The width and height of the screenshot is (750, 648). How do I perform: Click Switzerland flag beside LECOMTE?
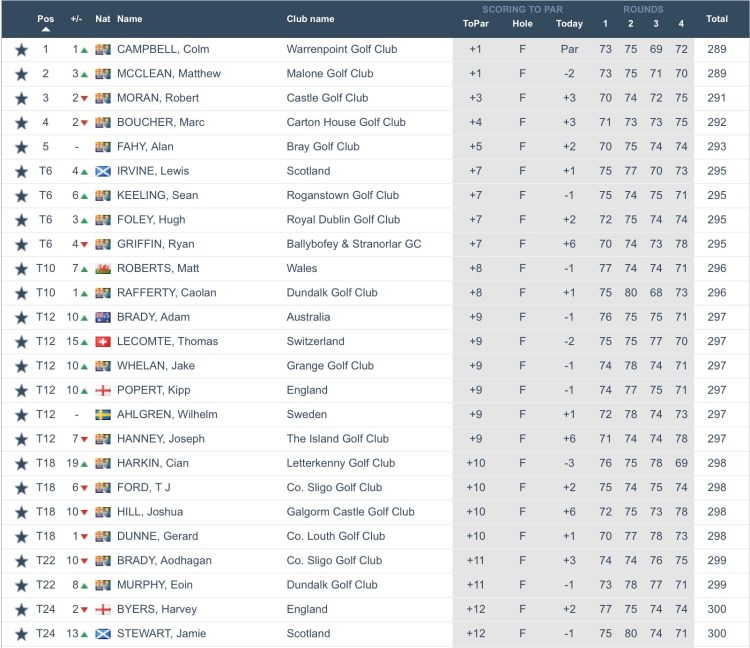[x=102, y=341]
